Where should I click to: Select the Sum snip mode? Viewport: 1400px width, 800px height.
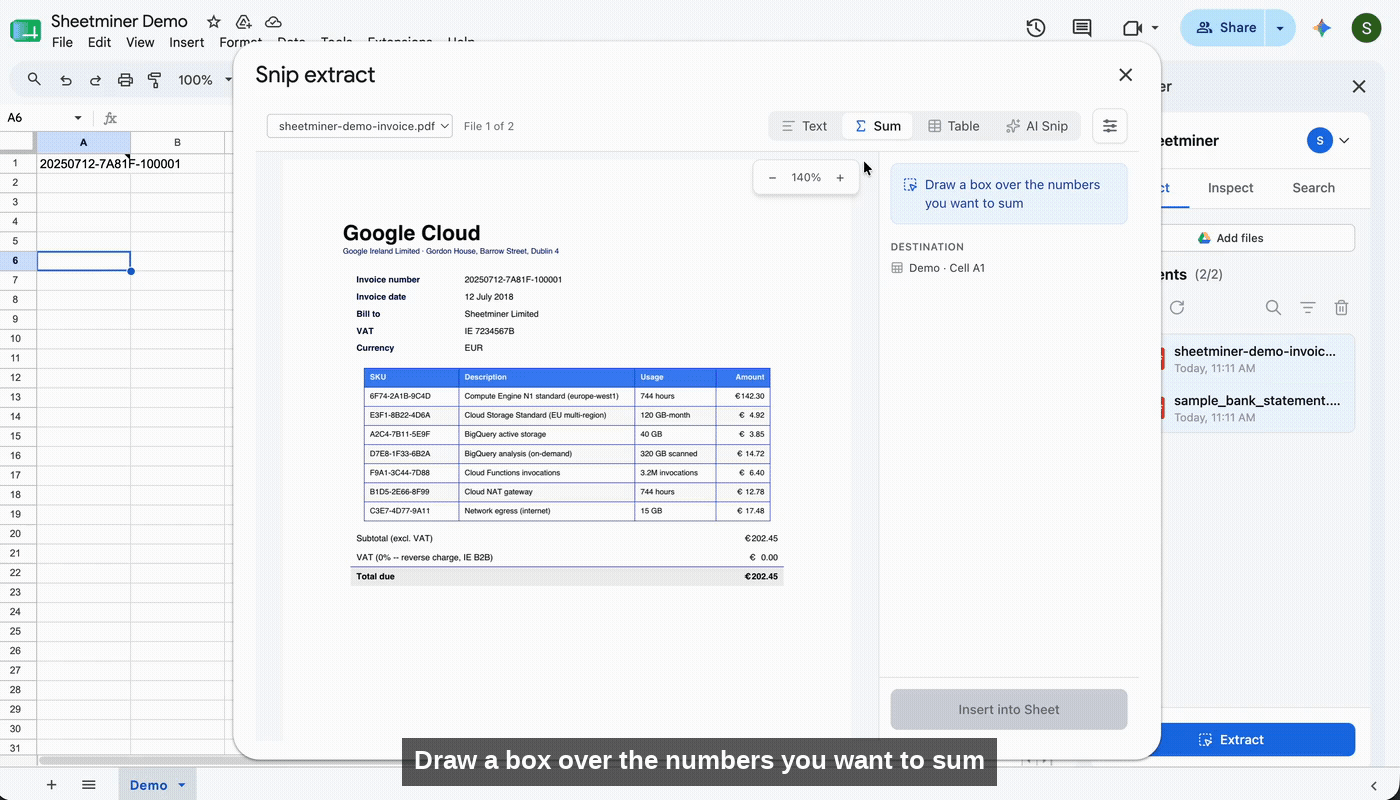point(877,126)
